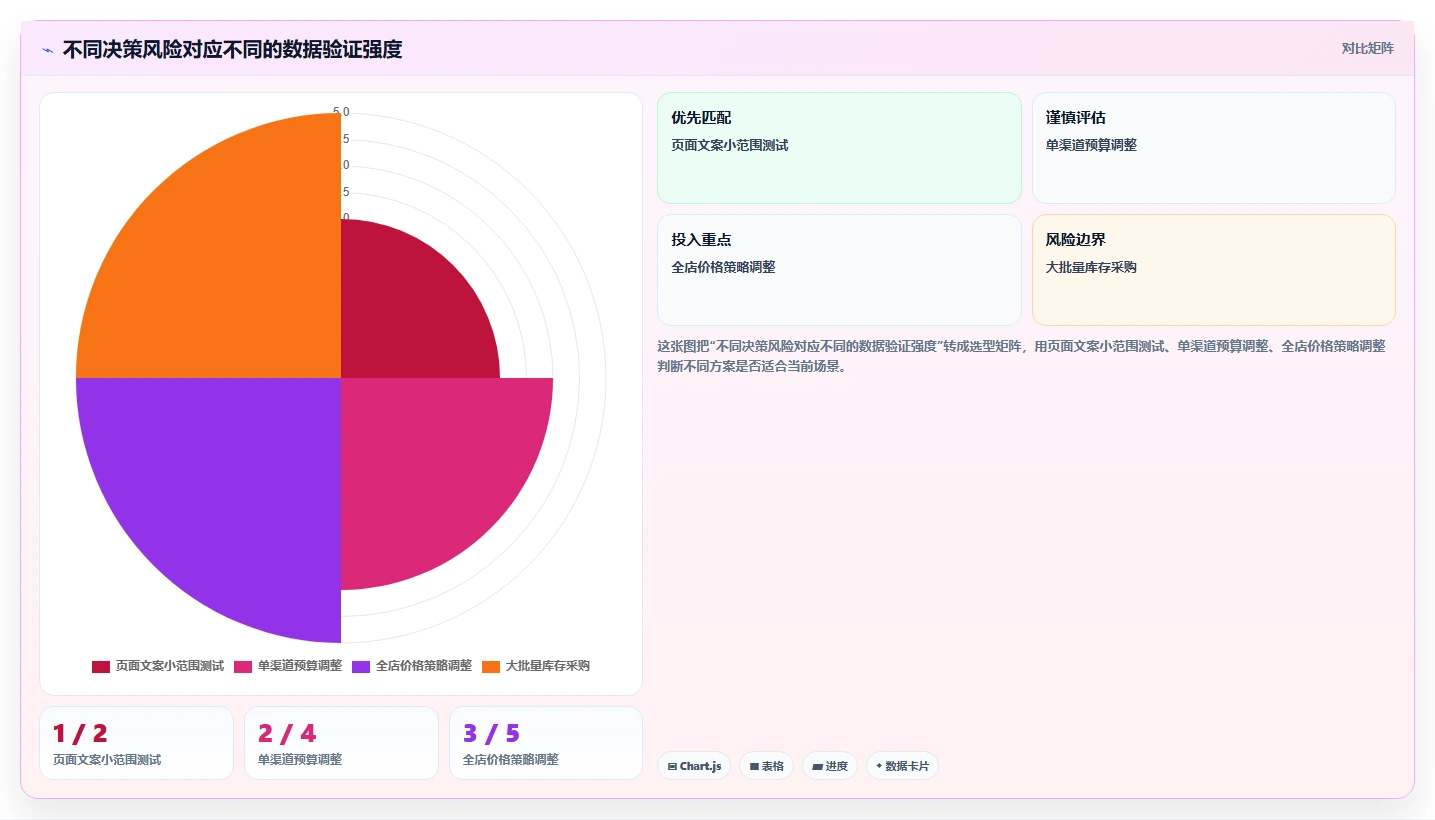Click the 5.0 axis tick label

341,112
